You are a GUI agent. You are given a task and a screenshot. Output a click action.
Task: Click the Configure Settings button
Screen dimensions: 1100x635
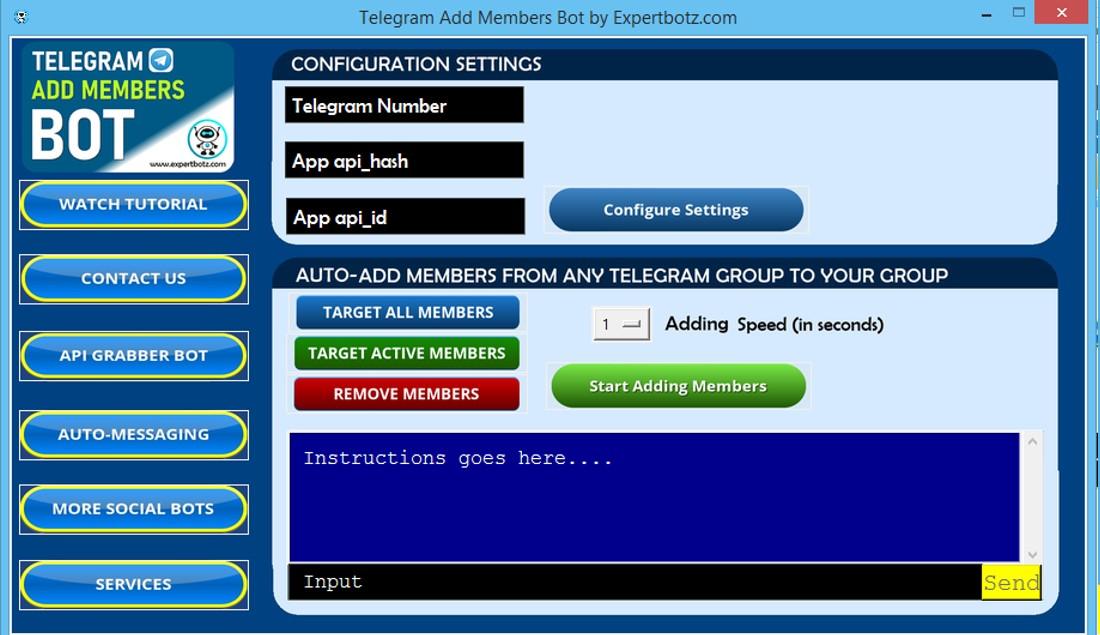675,210
